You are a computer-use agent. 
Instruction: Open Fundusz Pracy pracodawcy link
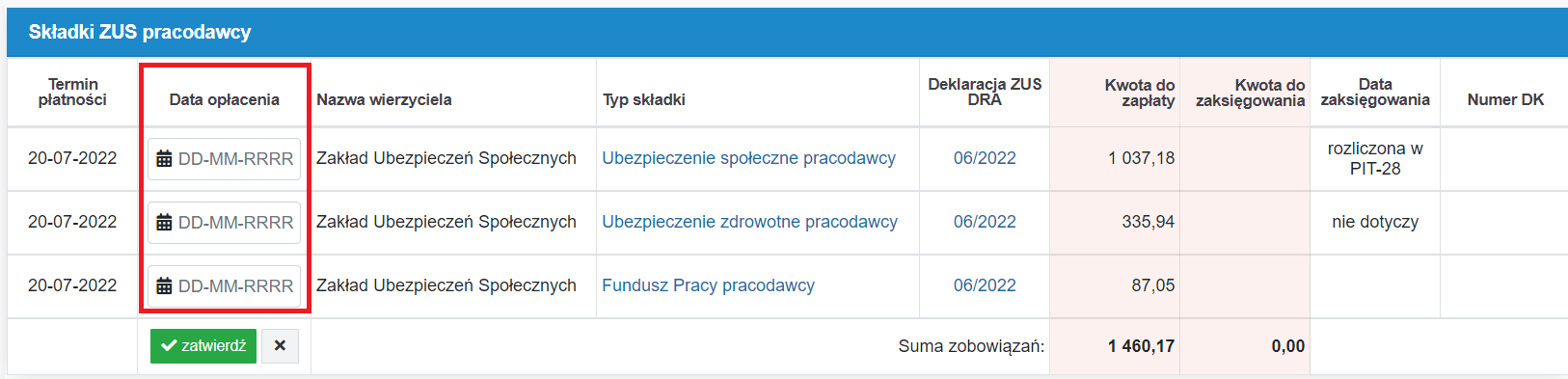708,285
